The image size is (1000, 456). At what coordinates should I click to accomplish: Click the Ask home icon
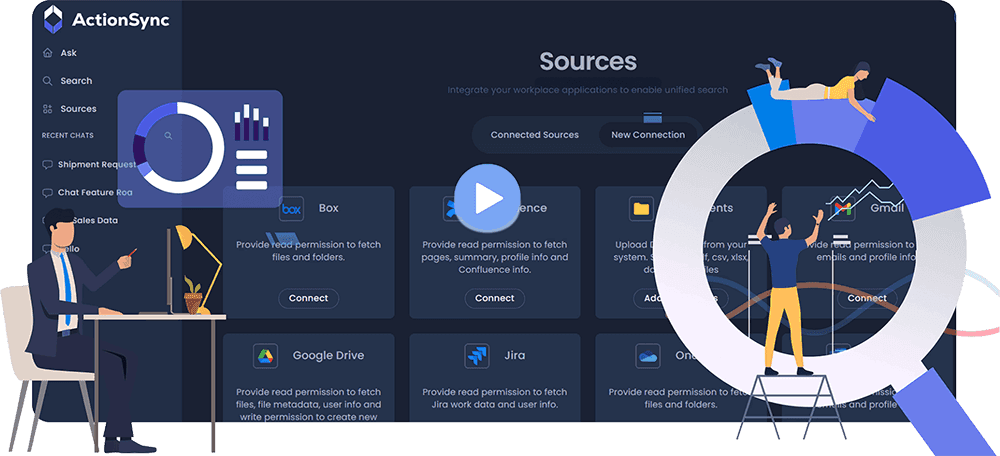click(47, 53)
